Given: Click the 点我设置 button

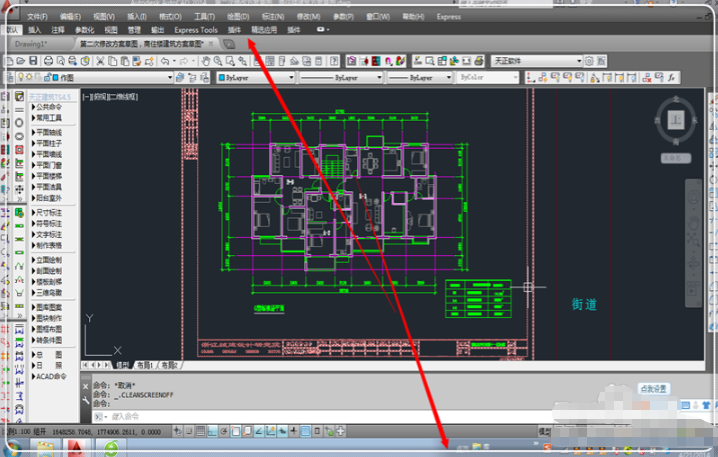Looking at the screenshot, I should pos(653,389).
